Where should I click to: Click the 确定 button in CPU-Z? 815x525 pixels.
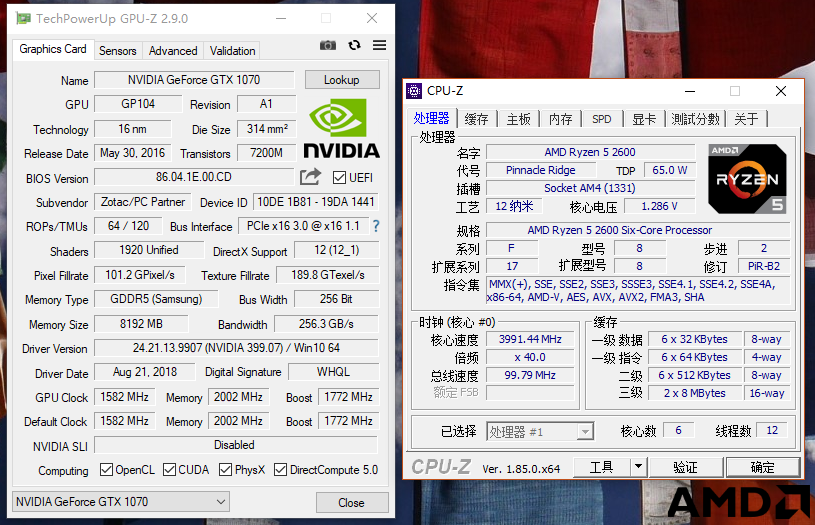click(x=763, y=467)
